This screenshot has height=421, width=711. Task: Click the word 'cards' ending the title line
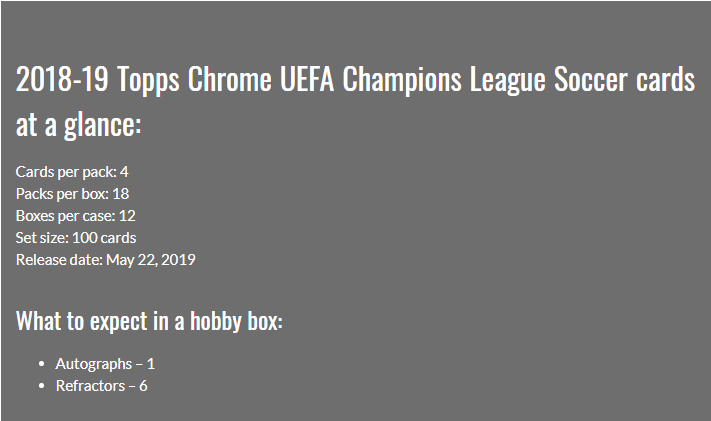tap(666, 79)
